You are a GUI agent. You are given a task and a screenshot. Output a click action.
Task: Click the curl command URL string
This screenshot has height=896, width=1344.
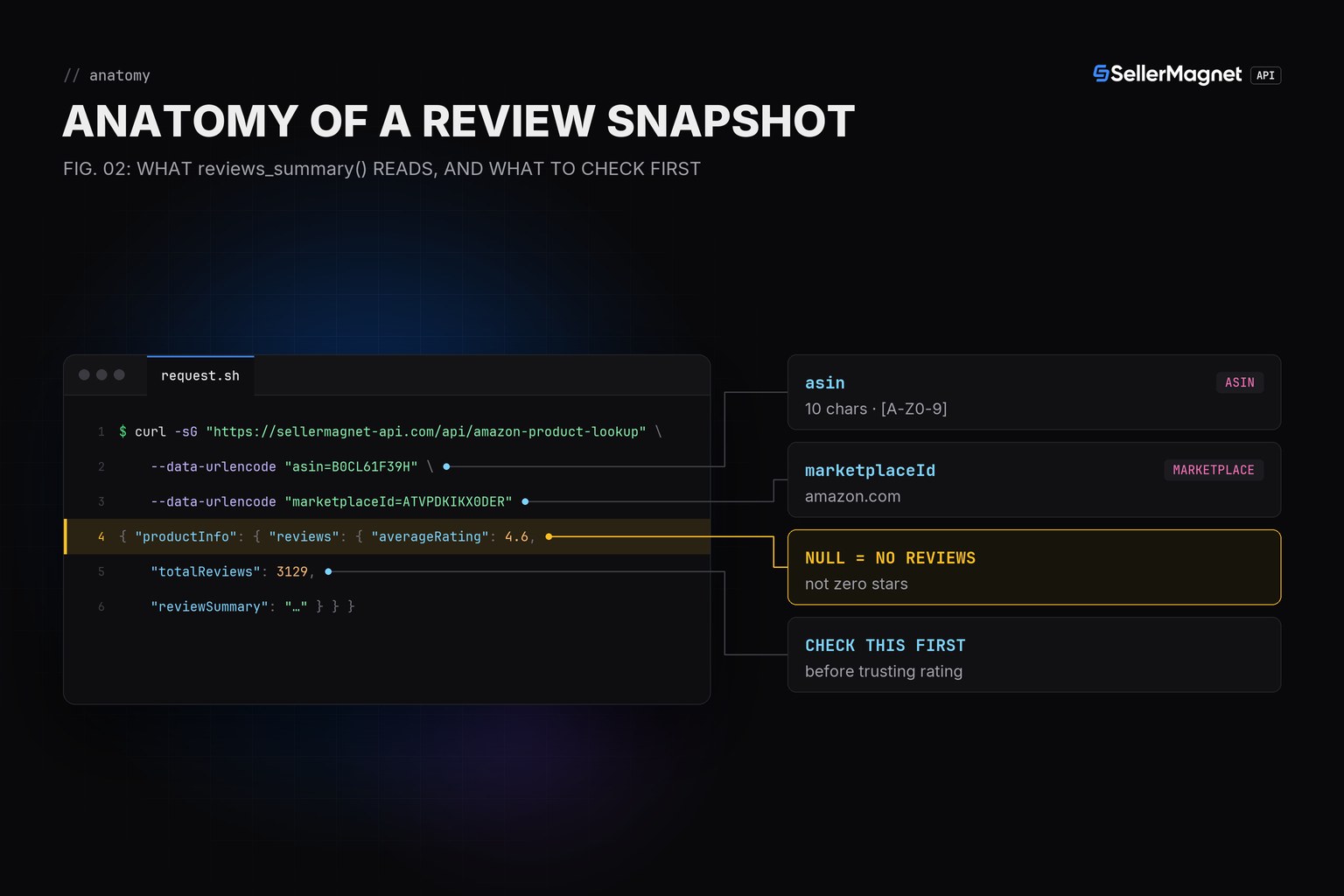426,431
